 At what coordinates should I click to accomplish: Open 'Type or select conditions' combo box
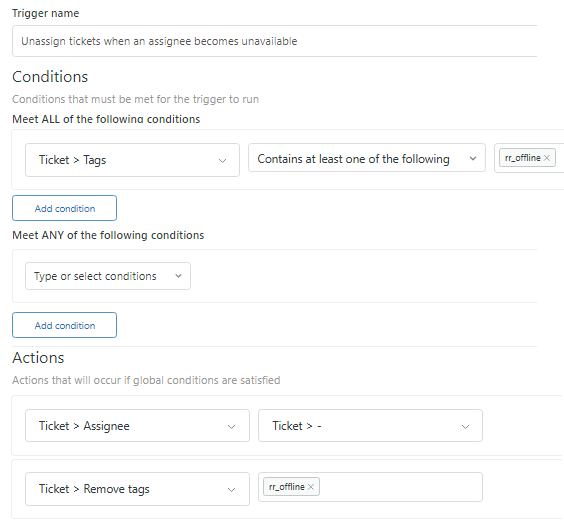(x=108, y=276)
